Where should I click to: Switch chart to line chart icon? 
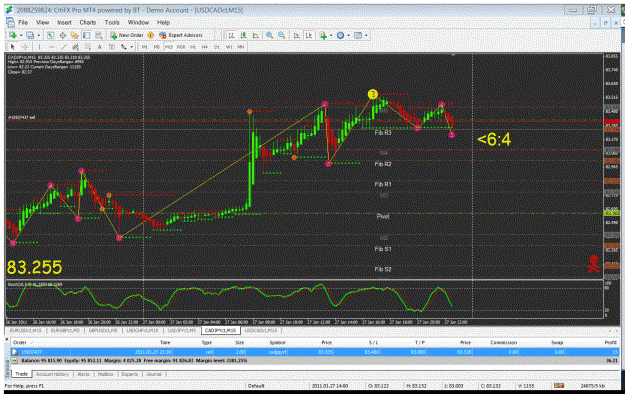(256, 35)
